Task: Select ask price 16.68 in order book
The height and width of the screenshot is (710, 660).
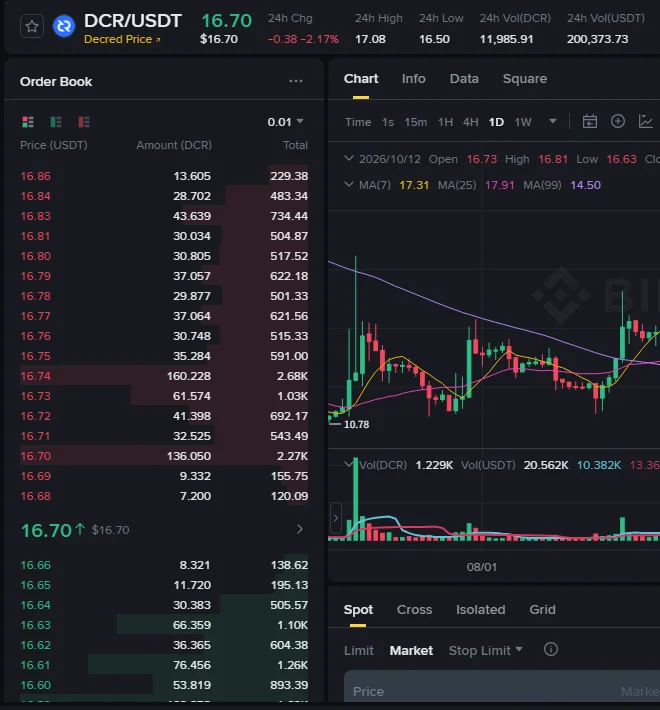Action: point(35,496)
